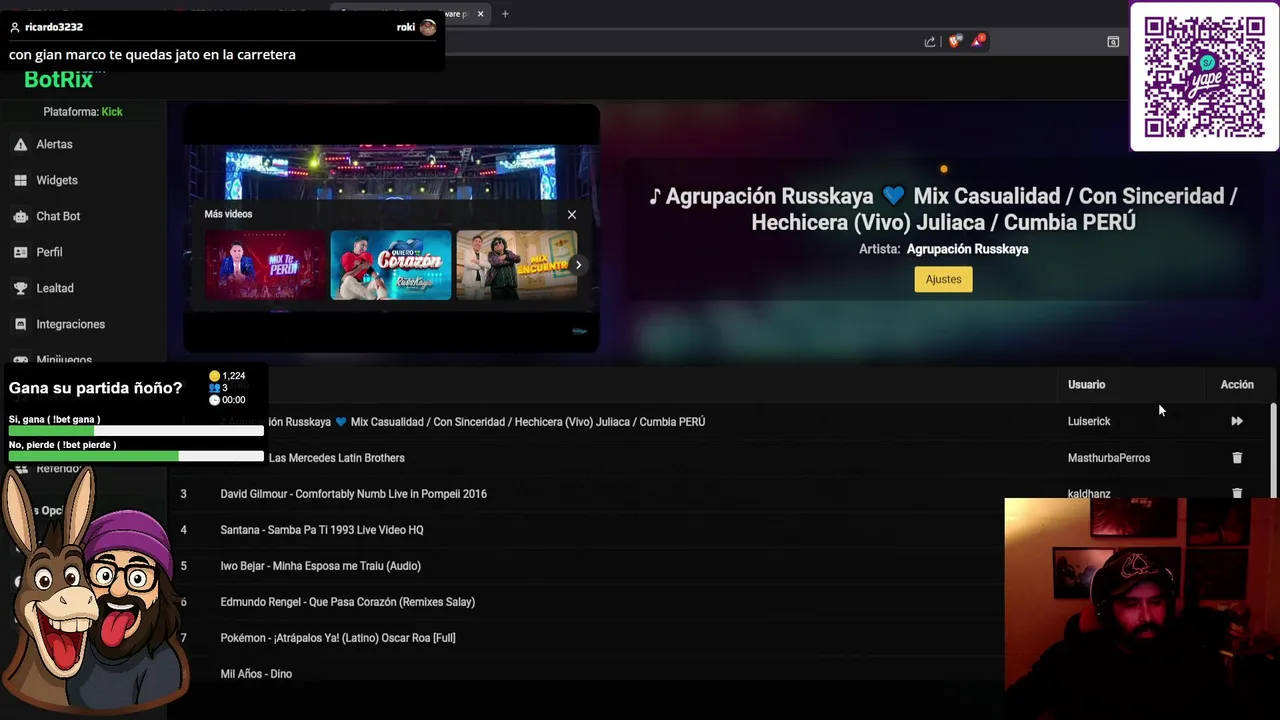Play the Mix Encuentro video thumbnail

click(x=516, y=265)
